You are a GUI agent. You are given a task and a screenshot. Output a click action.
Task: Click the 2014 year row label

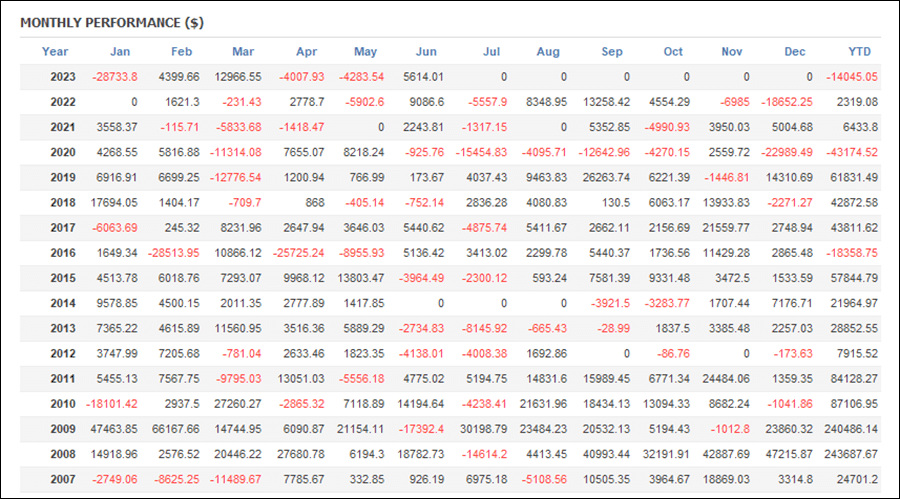[63, 303]
